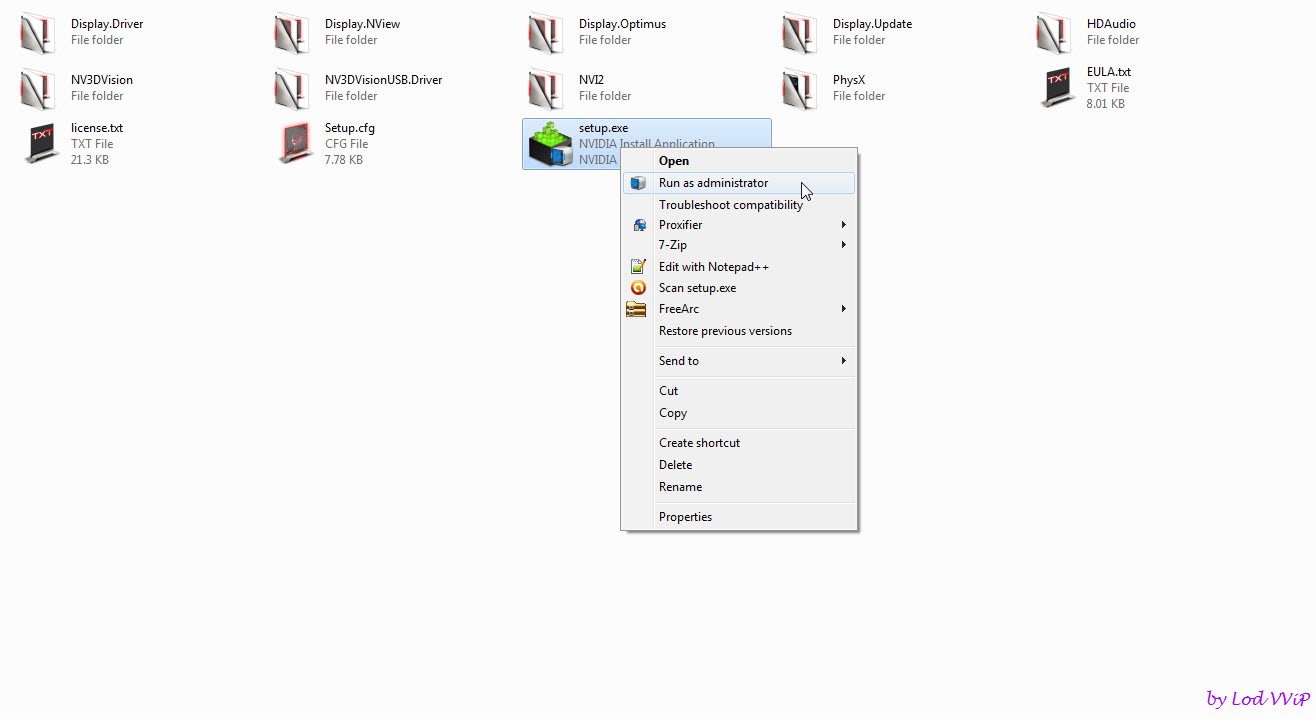Select Delete from the context menu
1316x719 pixels.
click(739, 465)
